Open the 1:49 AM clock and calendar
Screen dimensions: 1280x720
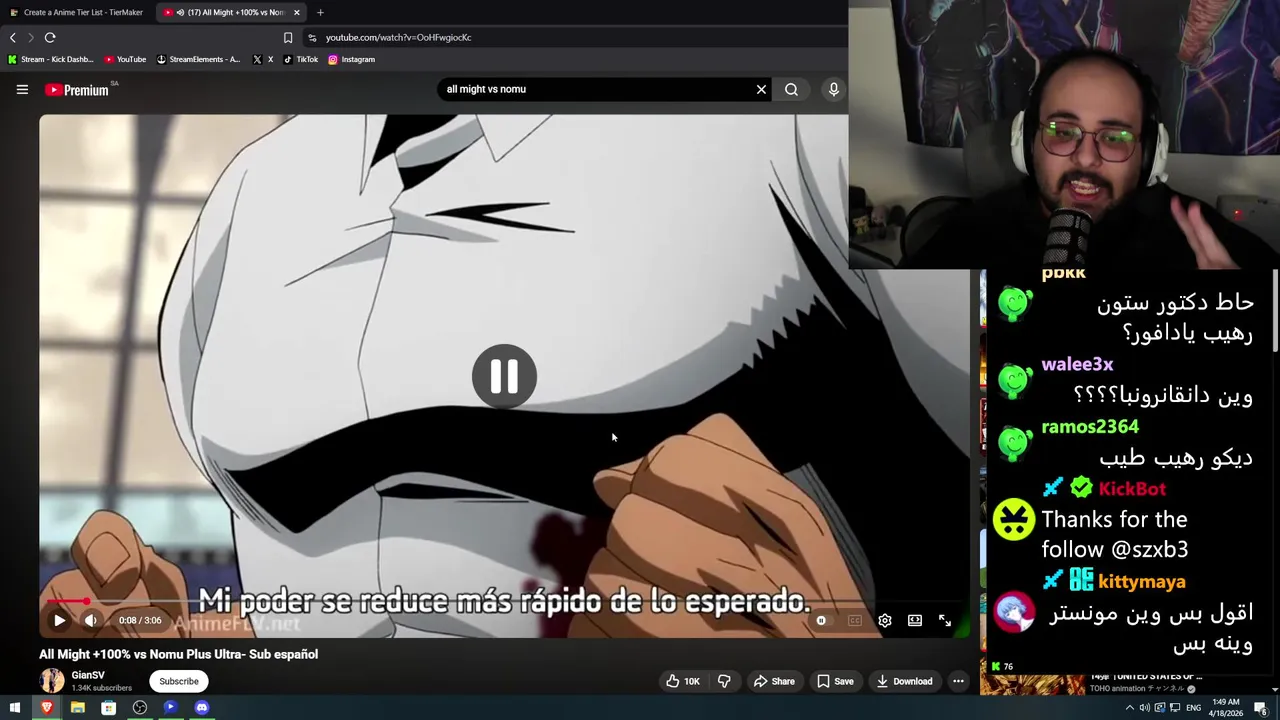pyautogui.click(x=1228, y=708)
